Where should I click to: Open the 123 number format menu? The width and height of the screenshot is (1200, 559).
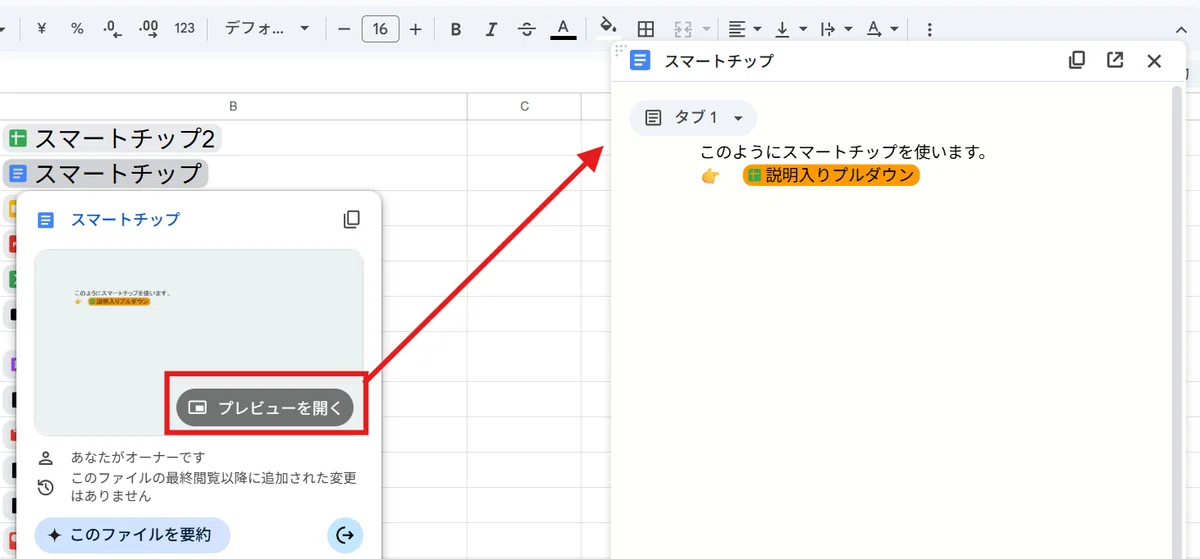(x=184, y=29)
